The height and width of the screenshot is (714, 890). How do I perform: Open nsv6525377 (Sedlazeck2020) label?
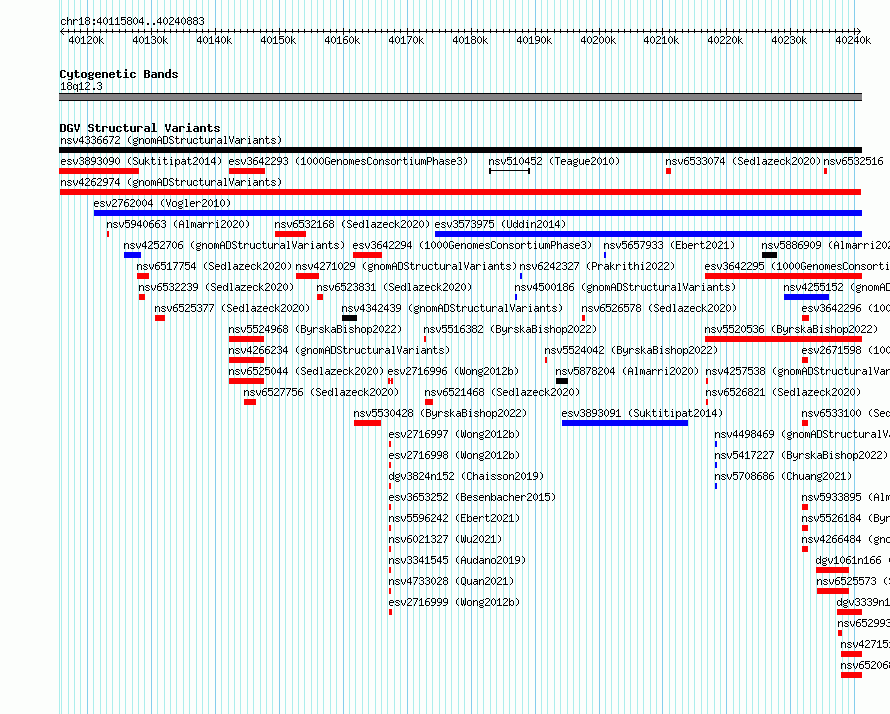pyautogui.click(x=232, y=308)
